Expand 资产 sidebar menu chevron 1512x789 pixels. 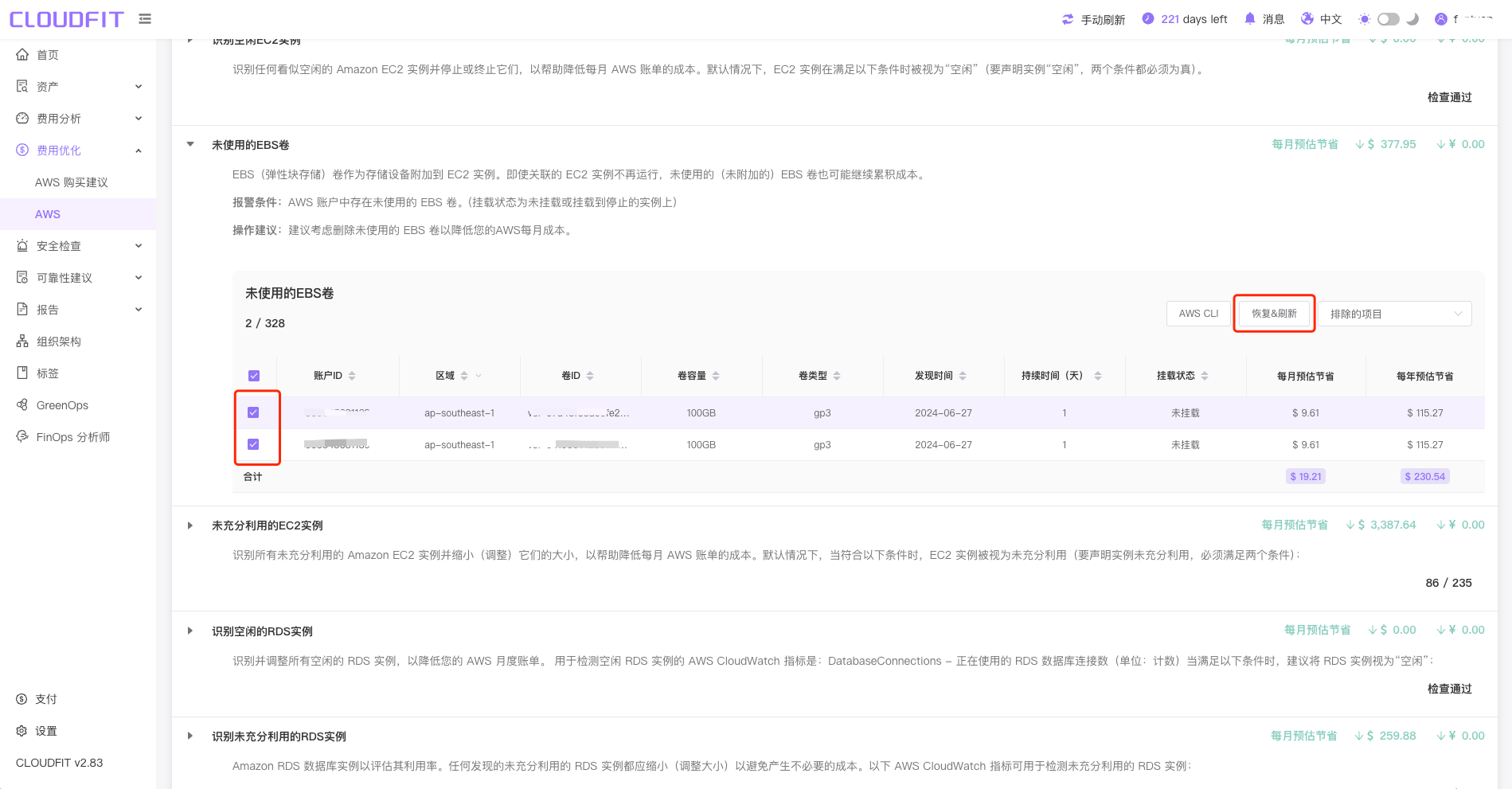click(x=139, y=86)
